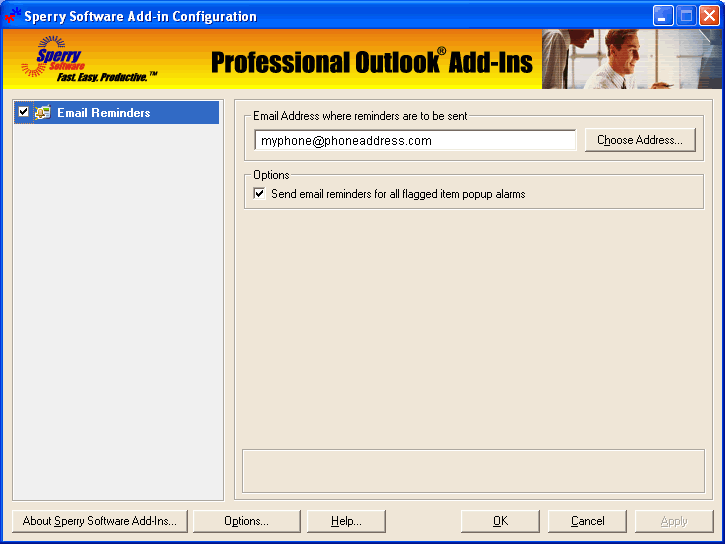
Task: Click the Professional Outlook Add-Ins banner title
Action: point(371,62)
